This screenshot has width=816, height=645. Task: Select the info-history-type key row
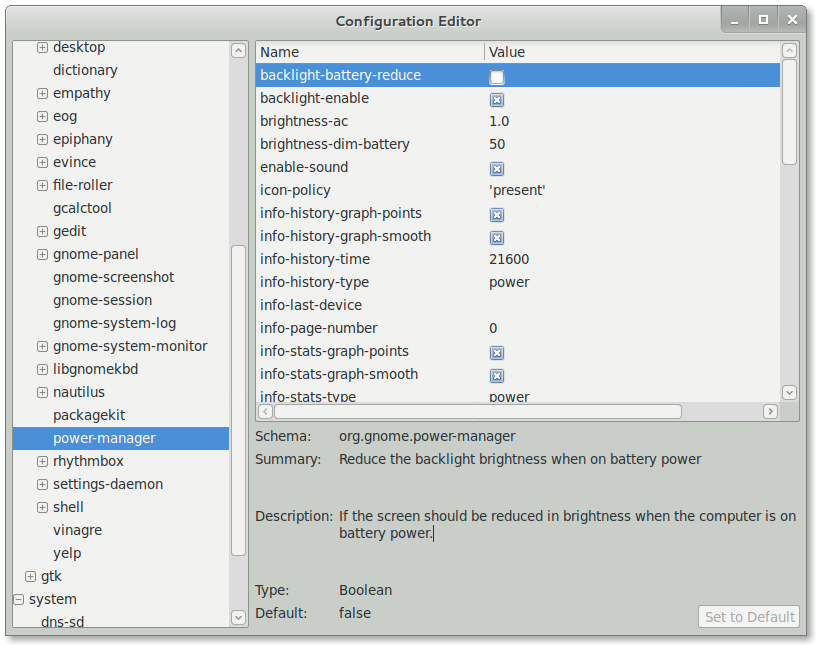[518, 282]
